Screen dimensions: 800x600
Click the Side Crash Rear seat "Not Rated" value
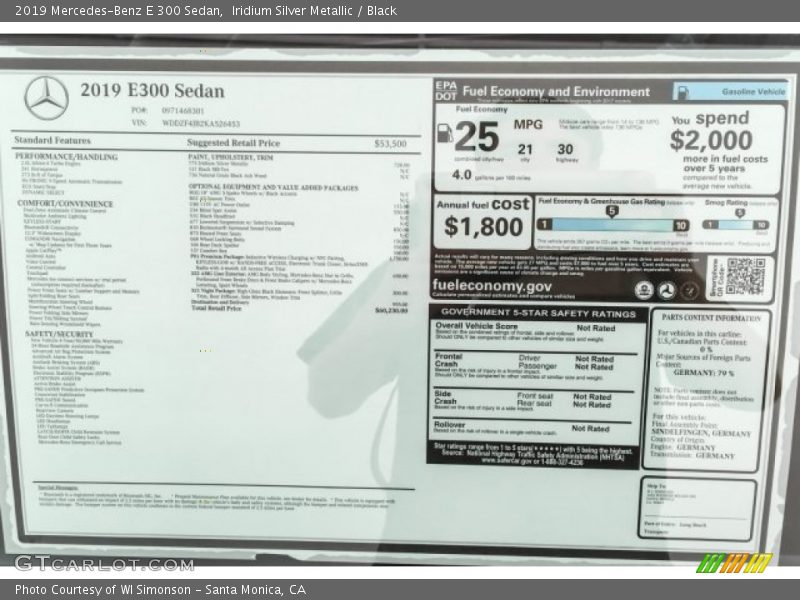592,405
